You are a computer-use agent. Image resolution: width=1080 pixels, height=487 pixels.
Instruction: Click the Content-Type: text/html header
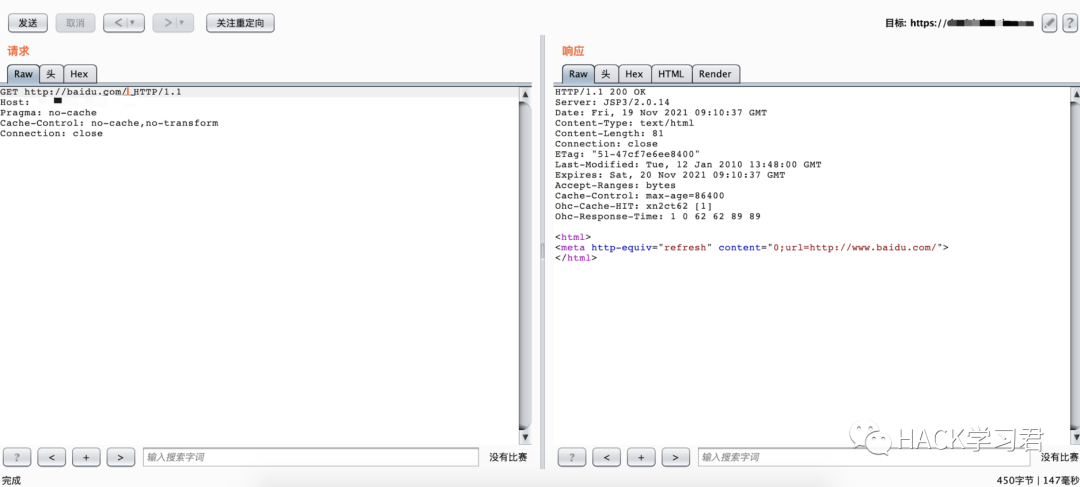click(x=625, y=123)
